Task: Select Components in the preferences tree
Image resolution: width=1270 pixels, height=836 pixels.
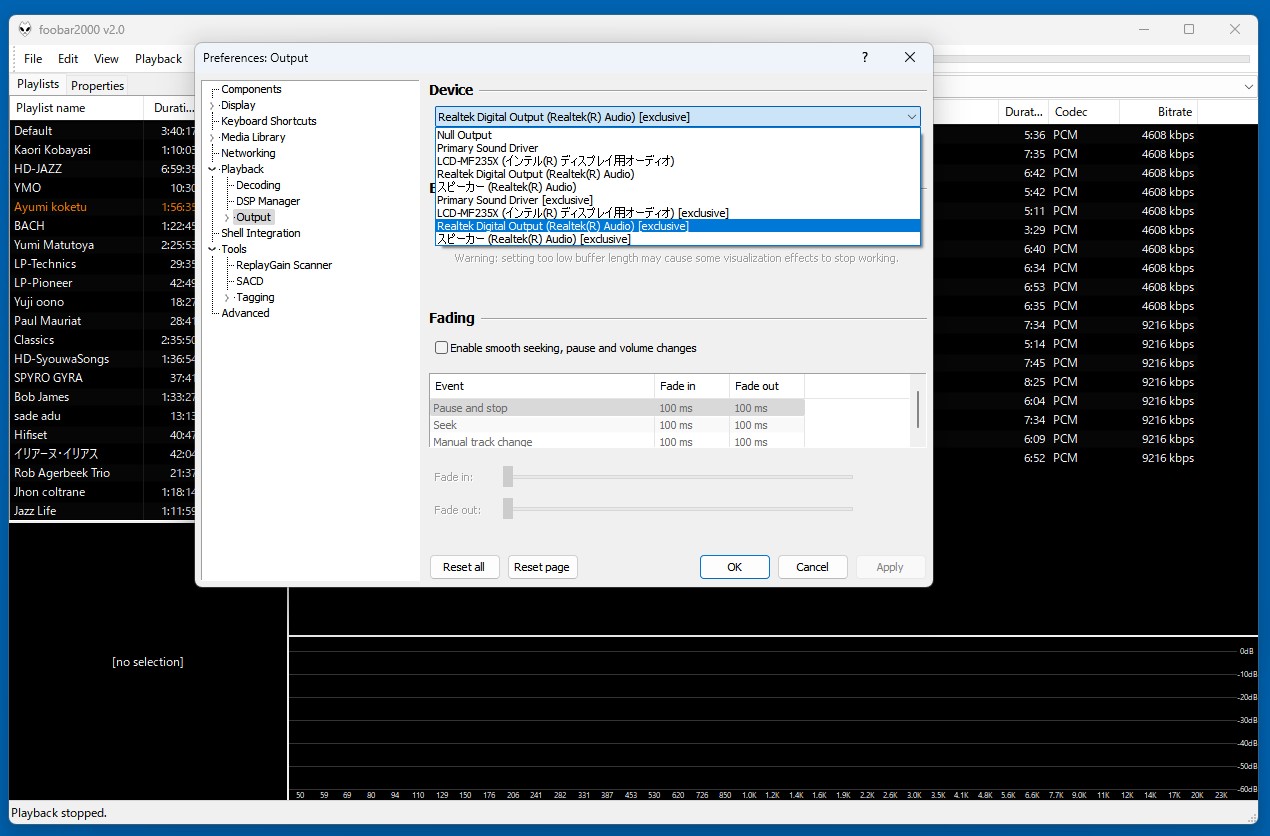Action: (251, 89)
